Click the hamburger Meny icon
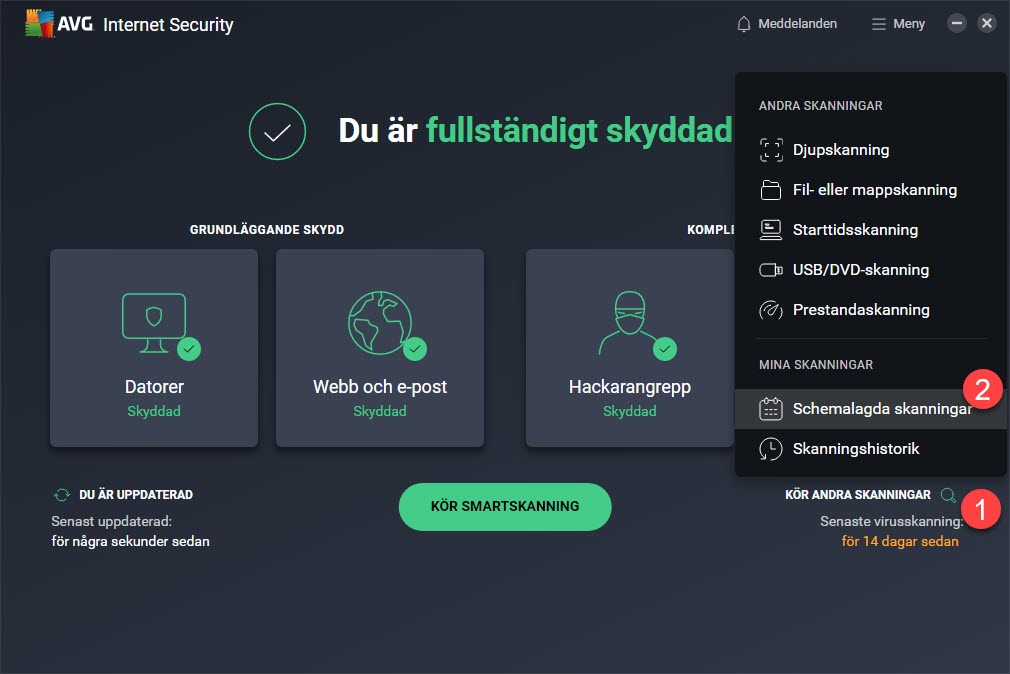 [879, 24]
